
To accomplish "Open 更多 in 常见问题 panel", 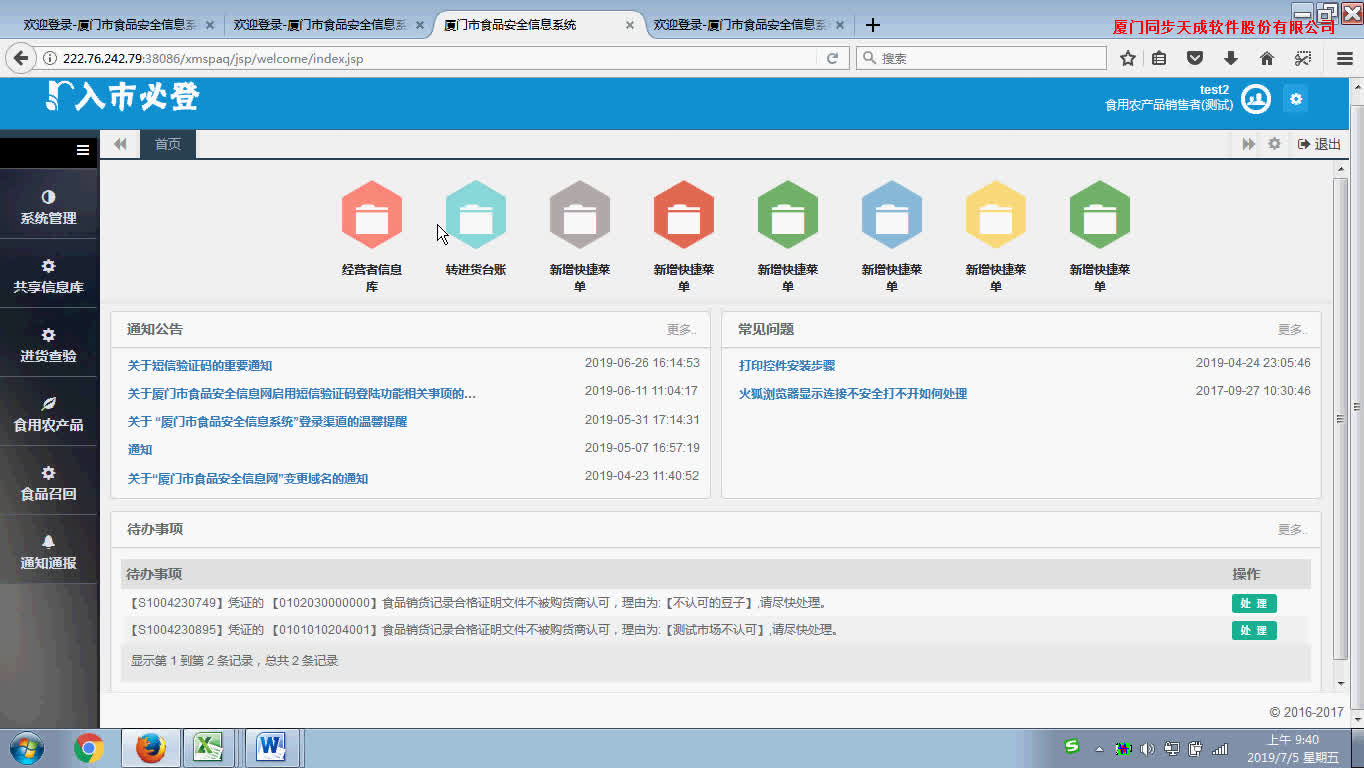I will [x=1292, y=329].
